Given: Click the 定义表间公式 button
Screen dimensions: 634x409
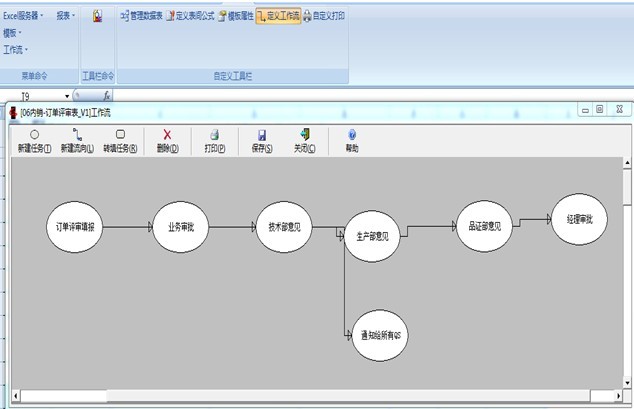Looking at the screenshot, I should pyautogui.click(x=190, y=17).
